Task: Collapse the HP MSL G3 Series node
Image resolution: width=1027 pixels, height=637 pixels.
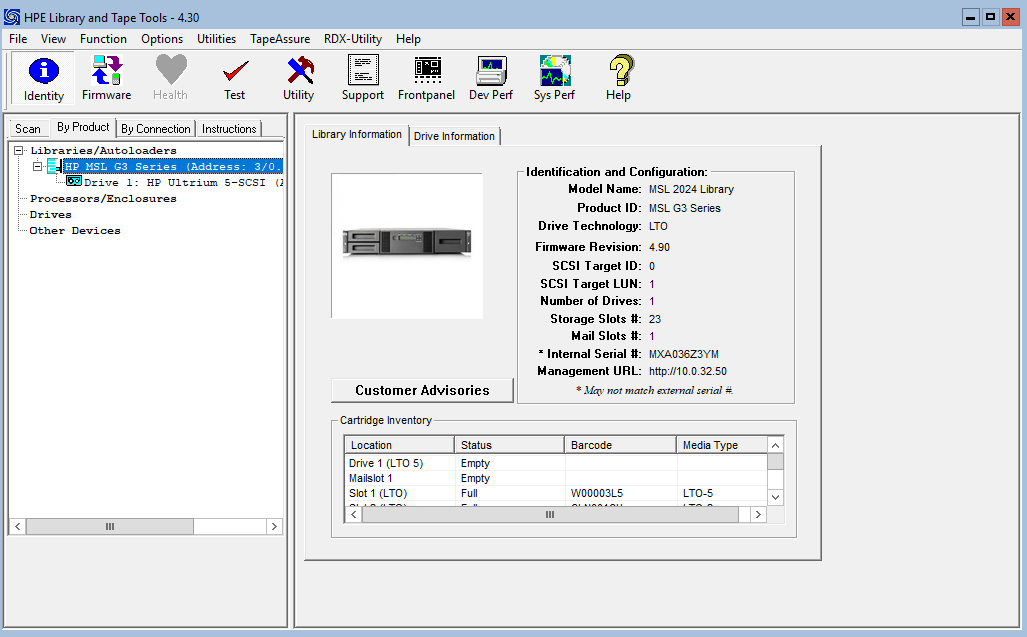Action: click(x=38, y=166)
